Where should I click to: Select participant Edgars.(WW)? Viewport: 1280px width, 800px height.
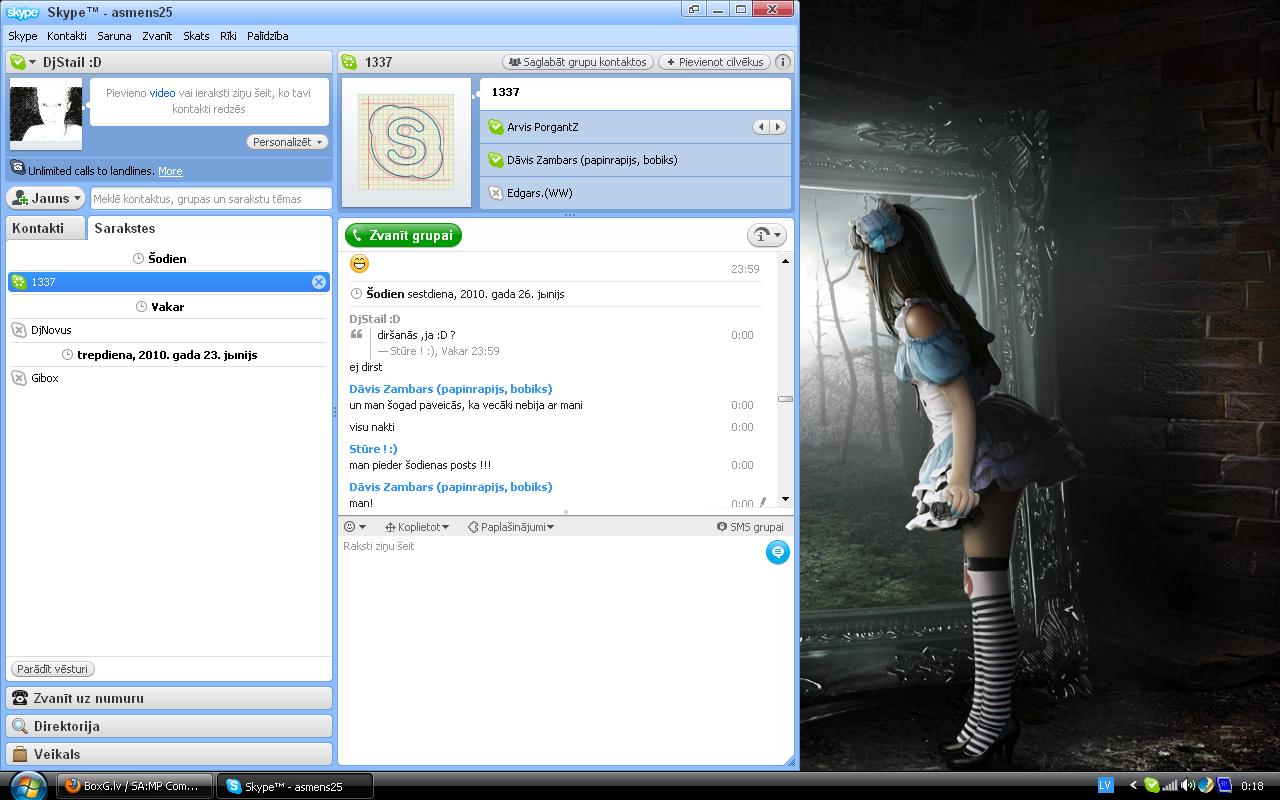coord(635,193)
